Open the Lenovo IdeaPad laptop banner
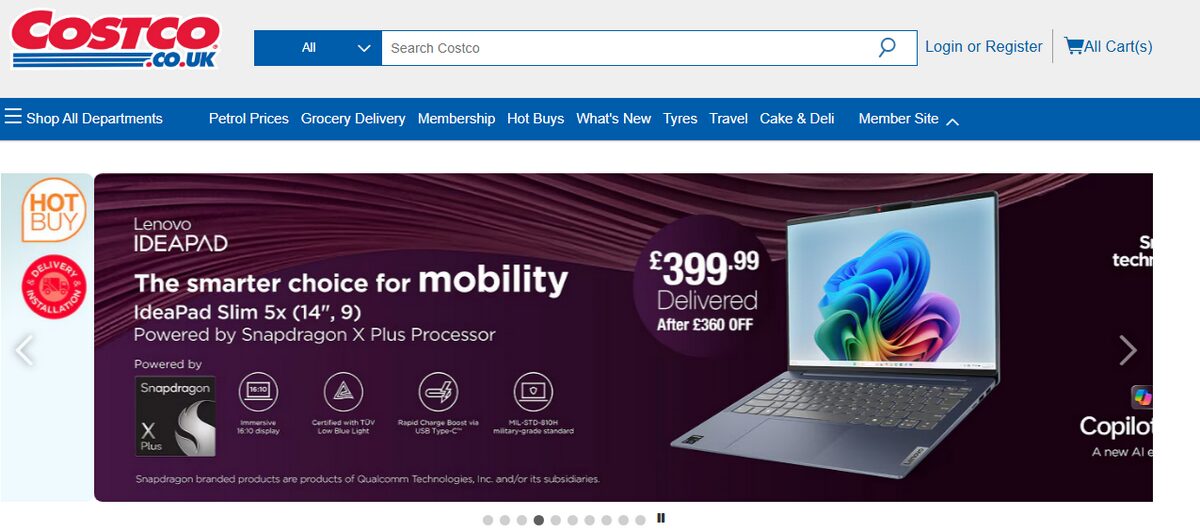This screenshot has height=532, width=1200. (623, 337)
